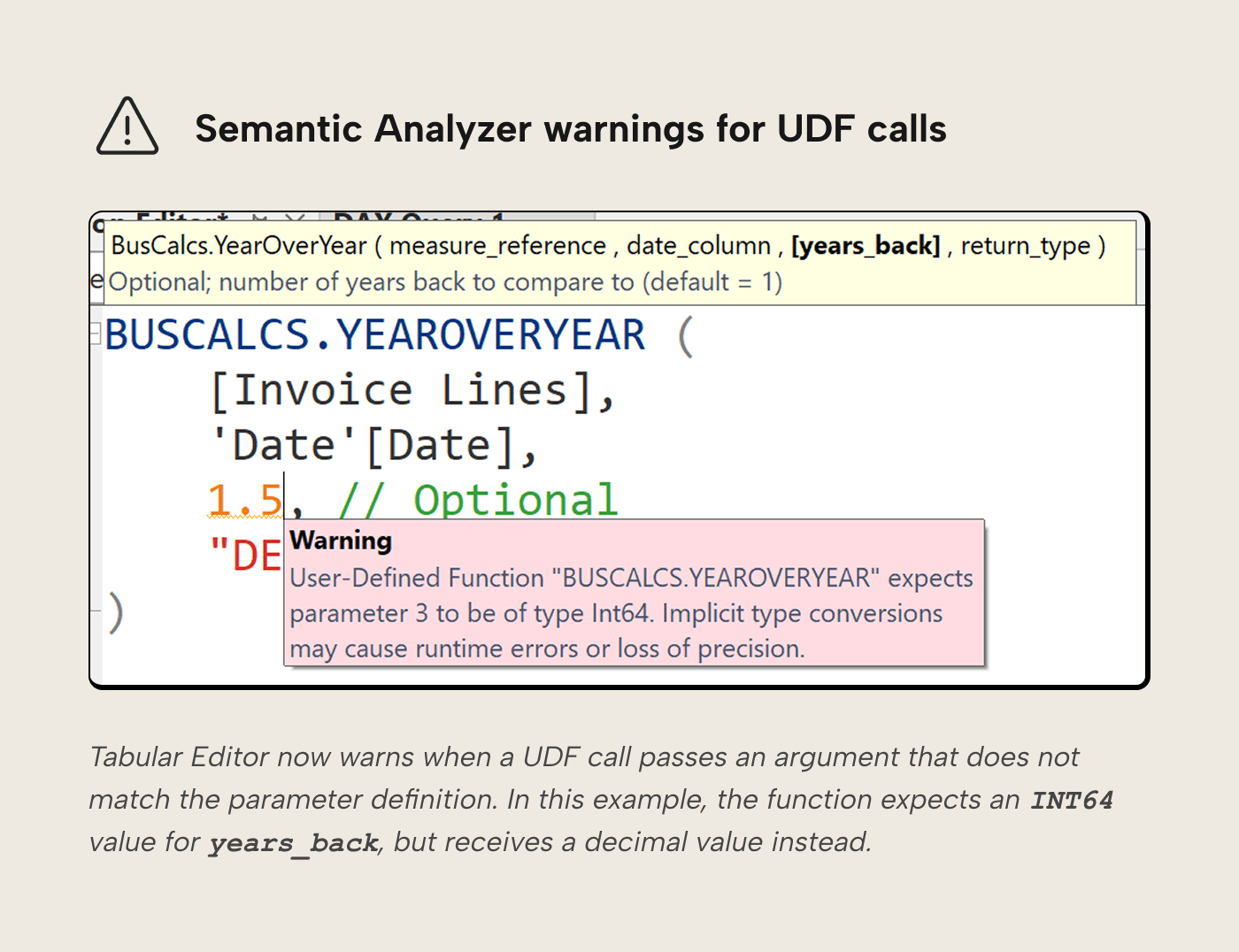Click 'measure_reference' in the signature tooltip

[x=497, y=245]
